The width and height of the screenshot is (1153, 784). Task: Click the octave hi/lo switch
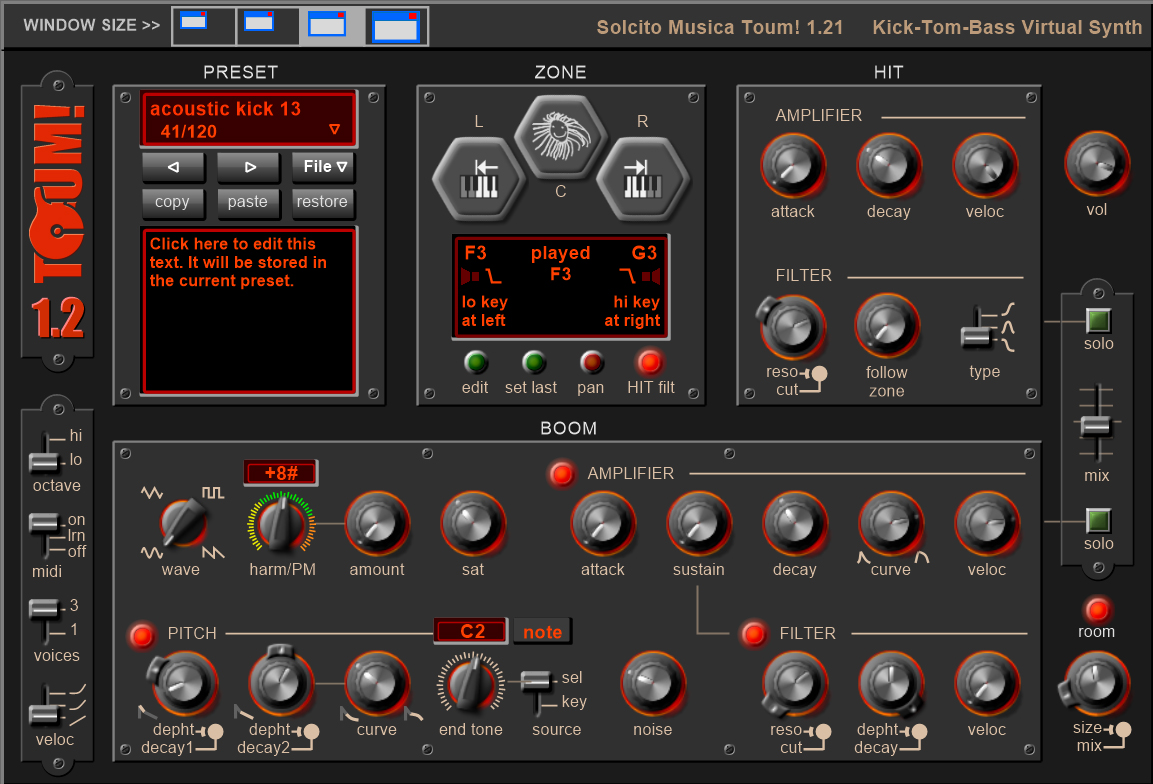click(46, 451)
